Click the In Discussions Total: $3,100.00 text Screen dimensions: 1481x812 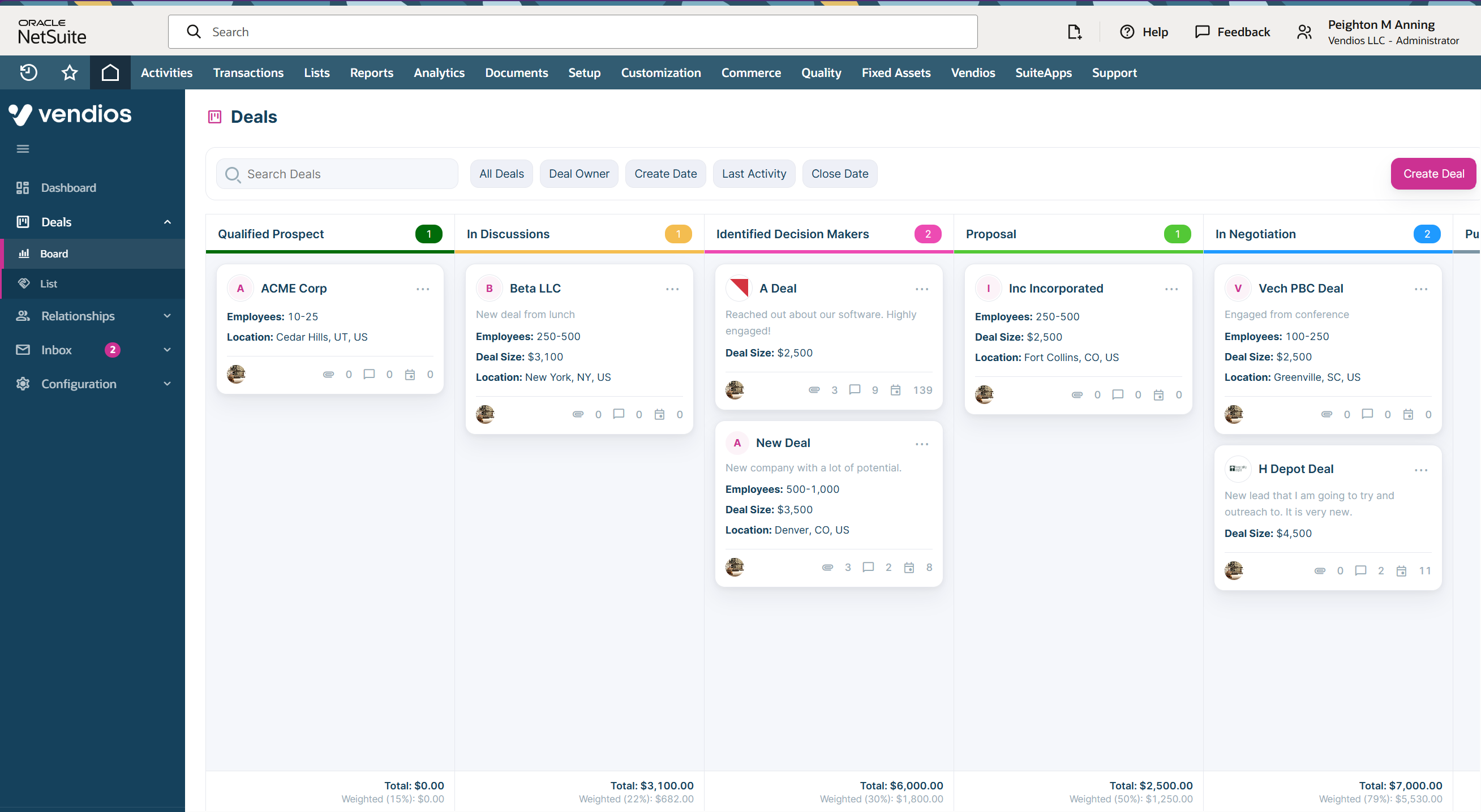(x=651, y=785)
